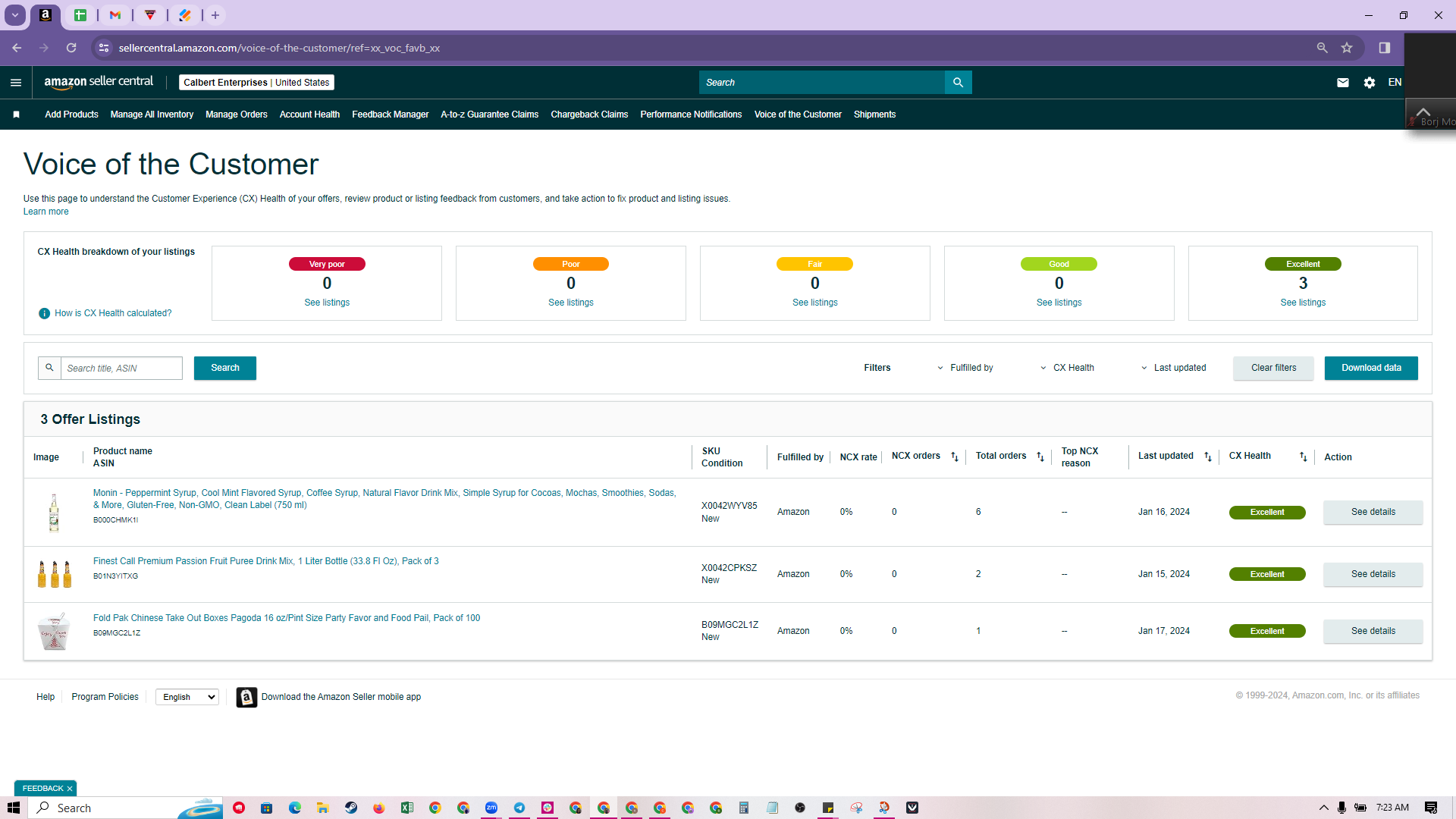Sort by Last updated arrows

click(x=1208, y=457)
